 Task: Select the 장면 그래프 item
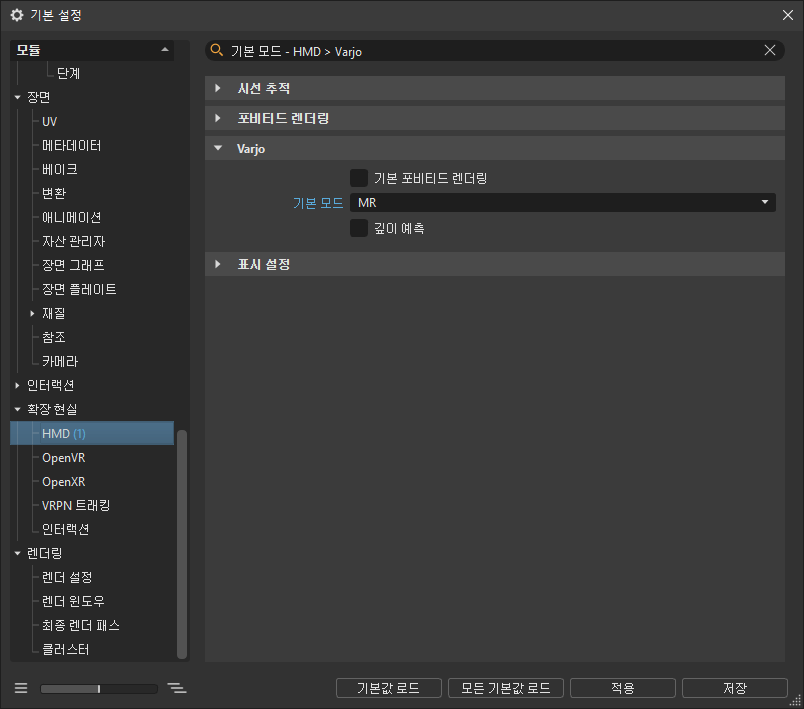point(73,265)
